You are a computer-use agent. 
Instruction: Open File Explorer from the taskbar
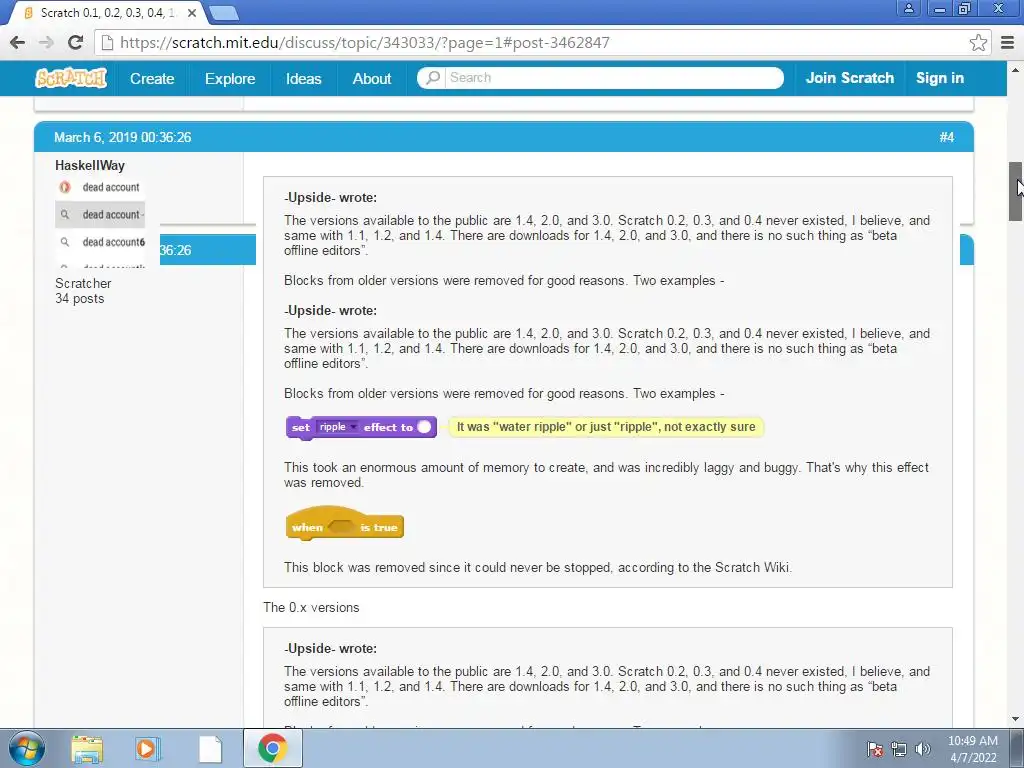(x=87, y=748)
